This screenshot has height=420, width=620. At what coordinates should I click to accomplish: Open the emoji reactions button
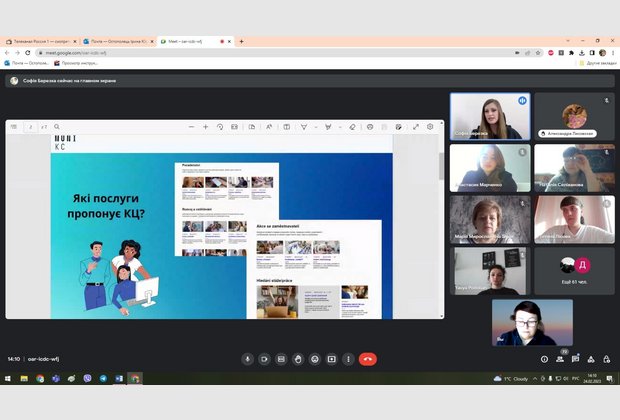point(315,359)
